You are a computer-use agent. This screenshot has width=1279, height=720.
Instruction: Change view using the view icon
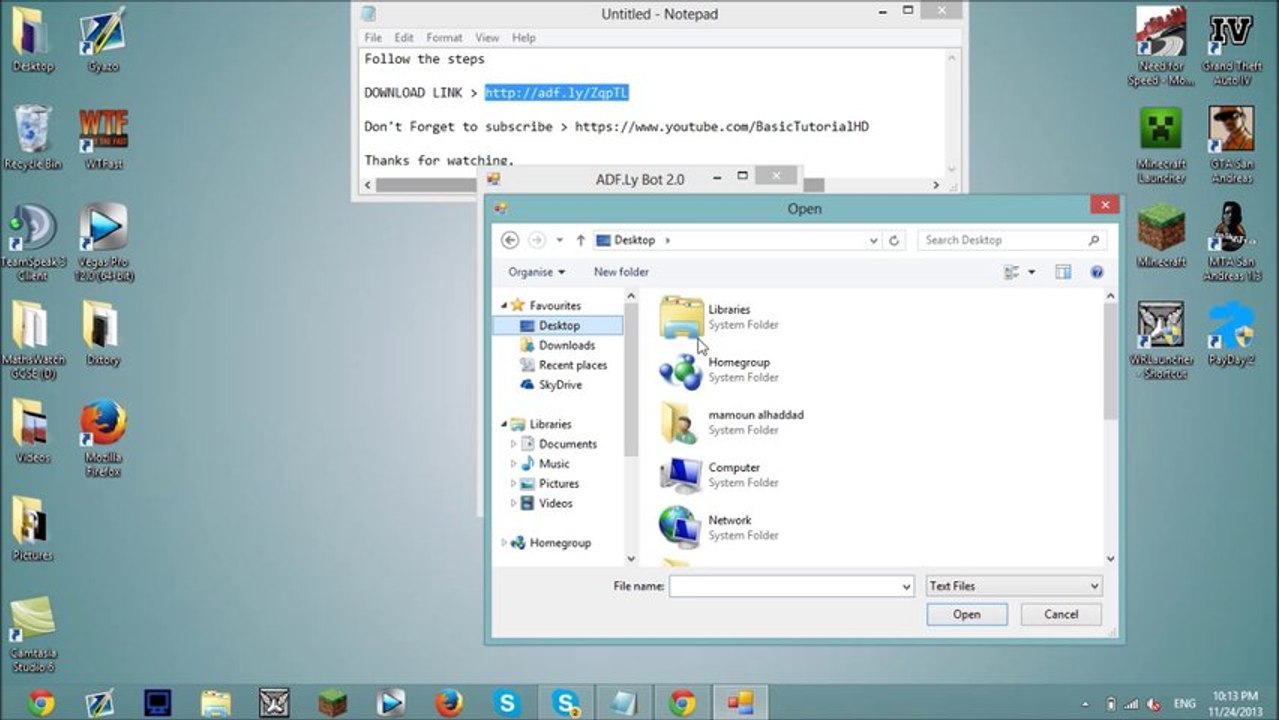[1011, 272]
